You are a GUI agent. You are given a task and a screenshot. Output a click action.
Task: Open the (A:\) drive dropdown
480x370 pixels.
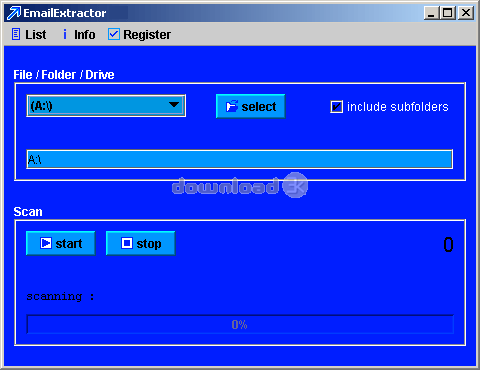pos(106,106)
